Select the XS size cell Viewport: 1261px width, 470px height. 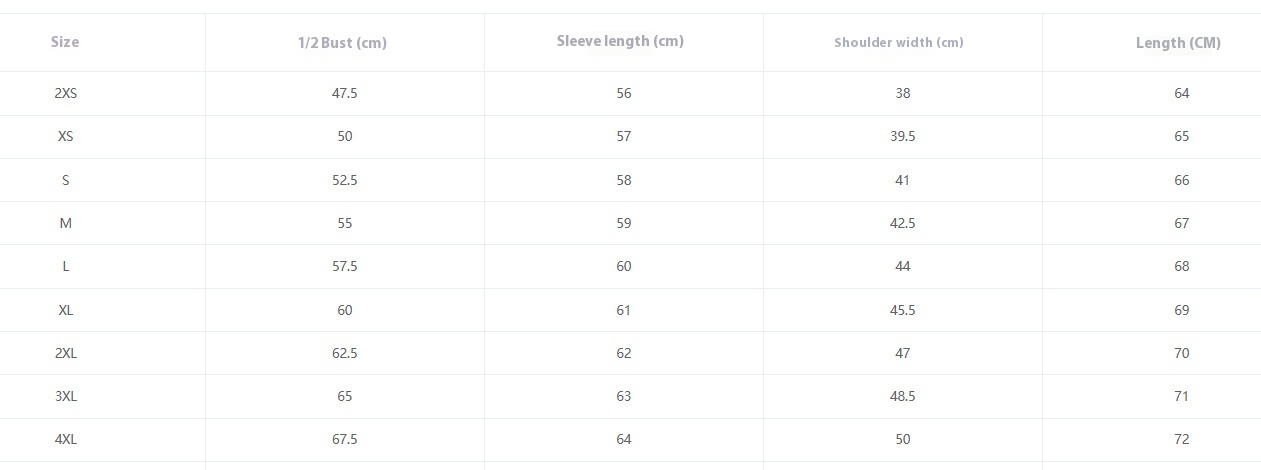[66, 136]
